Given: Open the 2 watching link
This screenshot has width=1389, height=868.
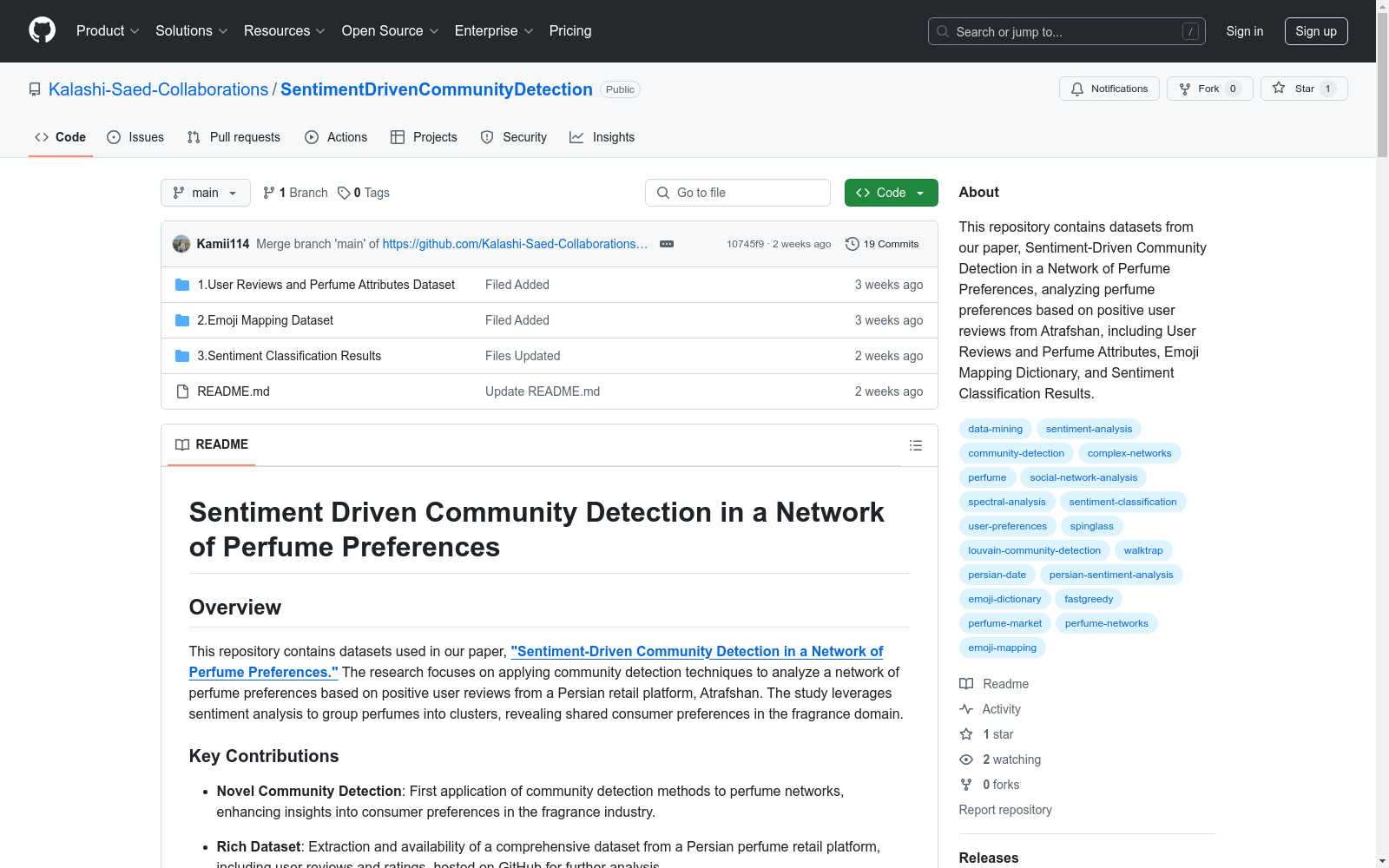Looking at the screenshot, I should [1000, 759].
